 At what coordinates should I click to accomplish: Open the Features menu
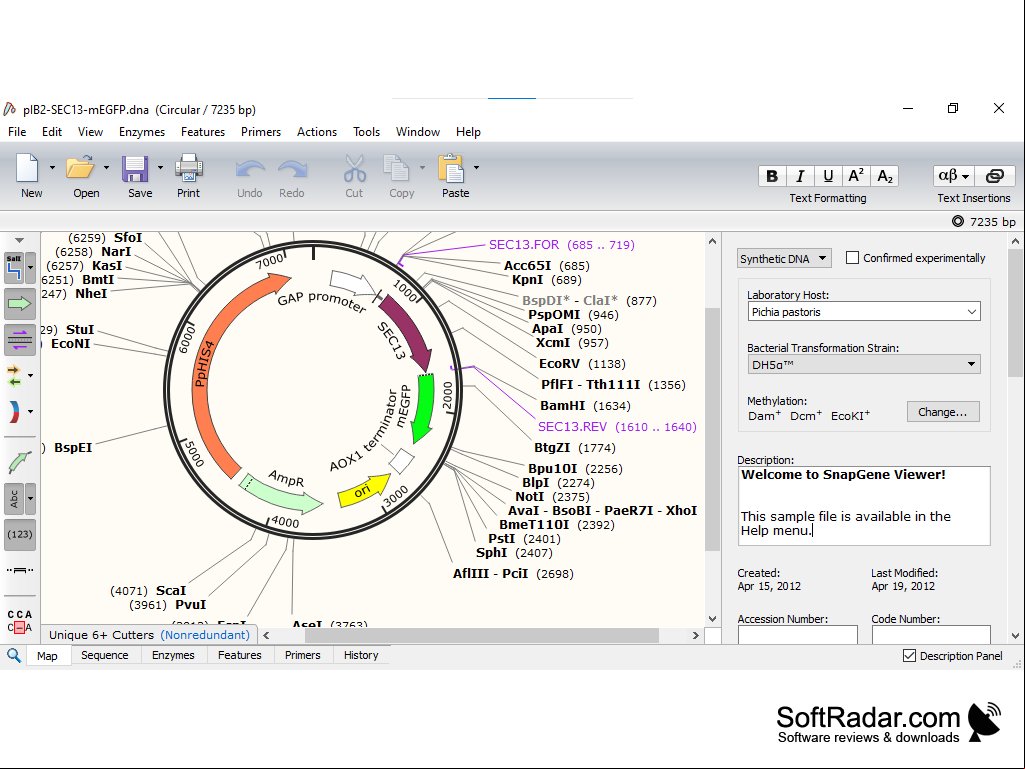click(x=203, y=132)
